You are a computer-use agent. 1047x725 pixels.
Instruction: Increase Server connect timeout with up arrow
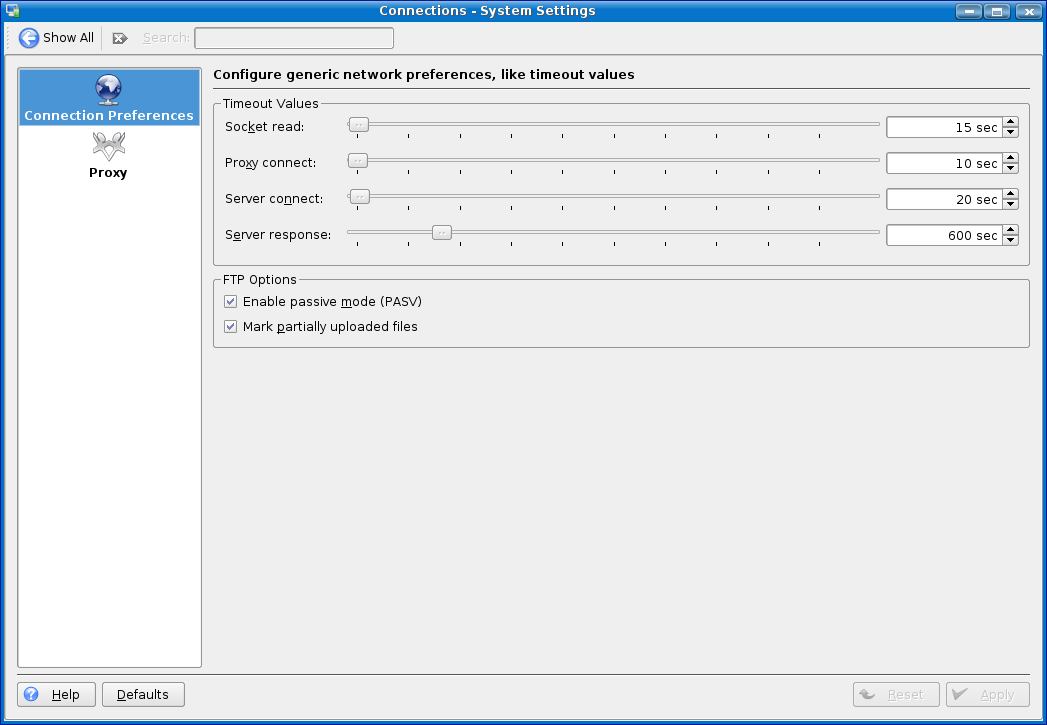tap(1010, 194)
